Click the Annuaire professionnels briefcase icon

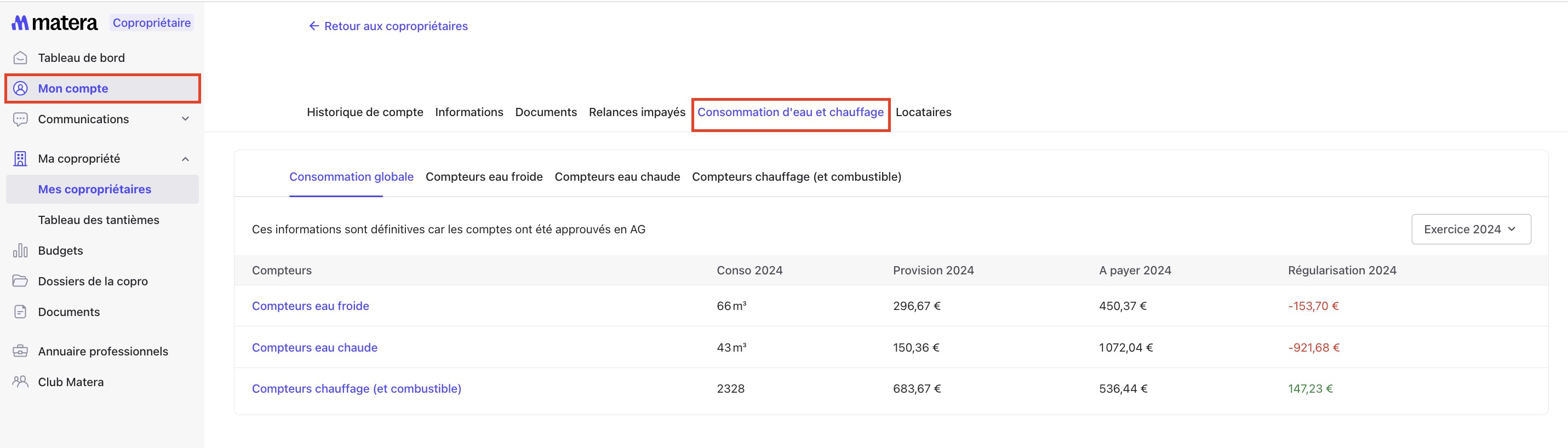(20, 351)
